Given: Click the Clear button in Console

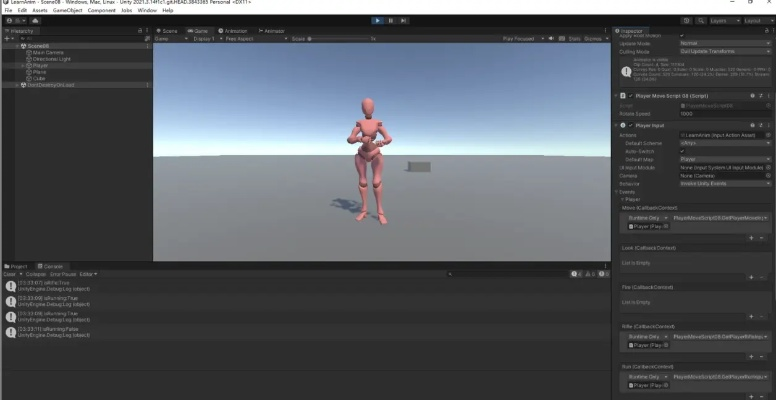Looking at the screenshot, I should coord(10,274).
